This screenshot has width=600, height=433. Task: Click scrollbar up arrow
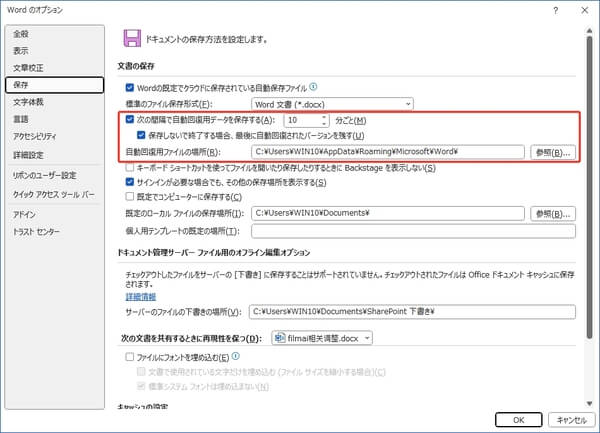(589, 31)
